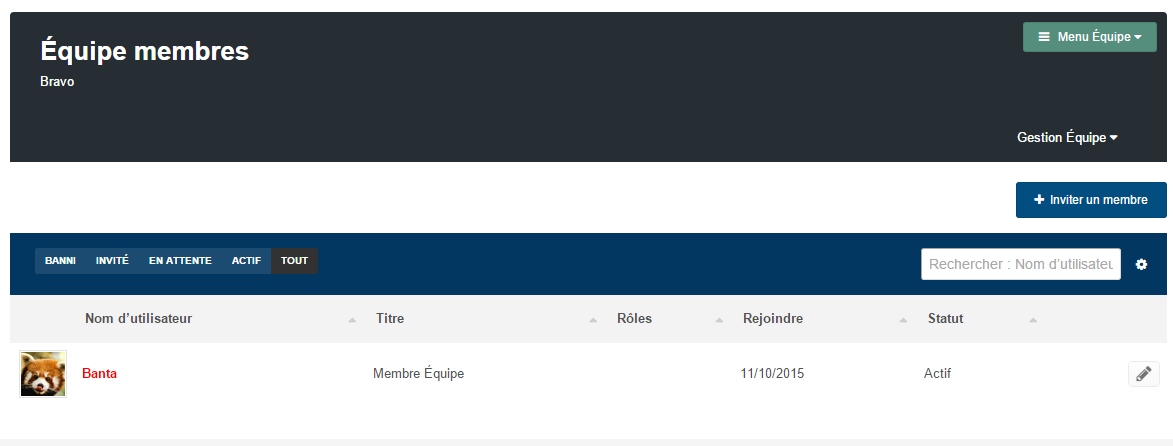This screenshot has height=446, width=1173.
Task: Click the gear settings icon beside search
Action: click(1141, 264)
